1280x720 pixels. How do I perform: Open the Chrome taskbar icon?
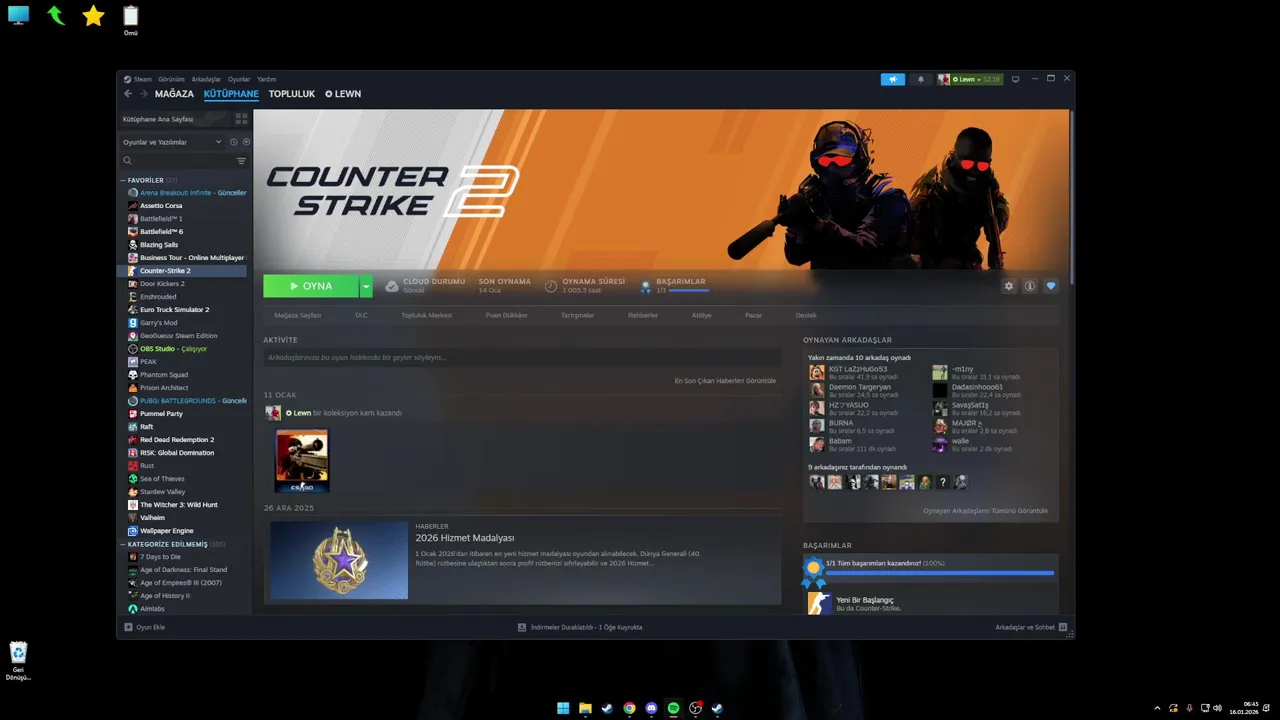pos(629,708)
